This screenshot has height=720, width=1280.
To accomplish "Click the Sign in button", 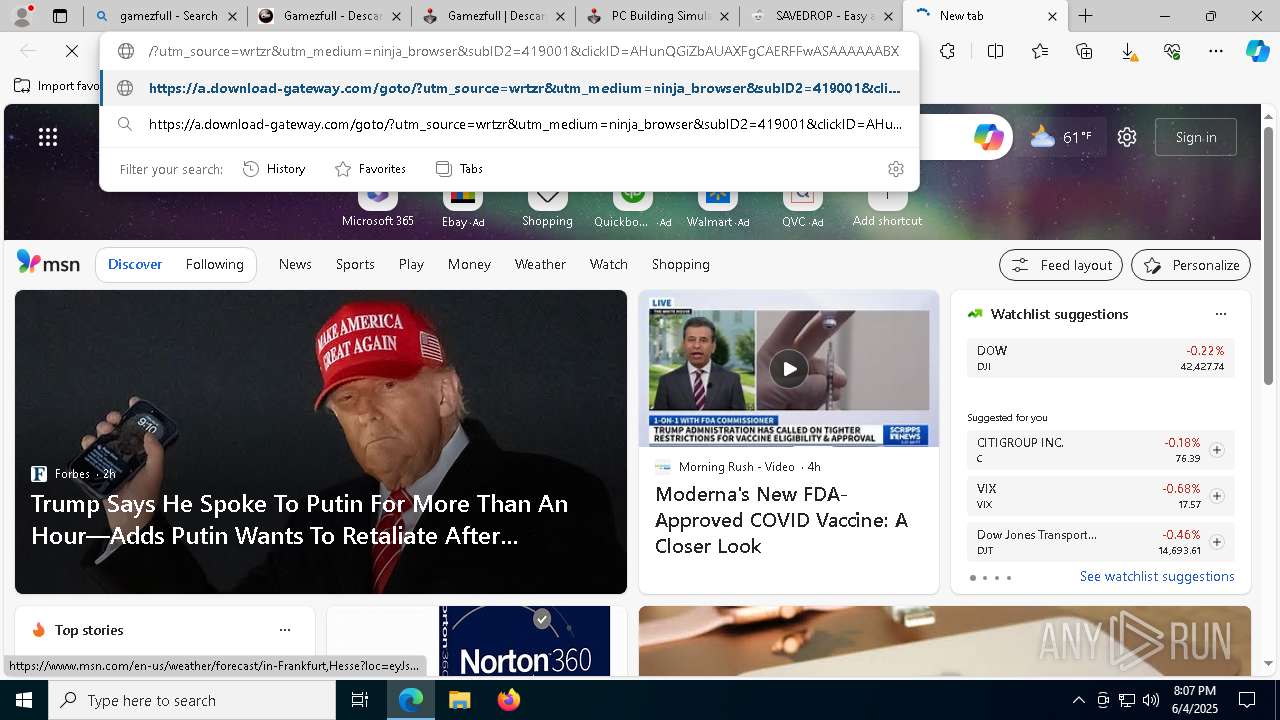I will coord(1196,137).
